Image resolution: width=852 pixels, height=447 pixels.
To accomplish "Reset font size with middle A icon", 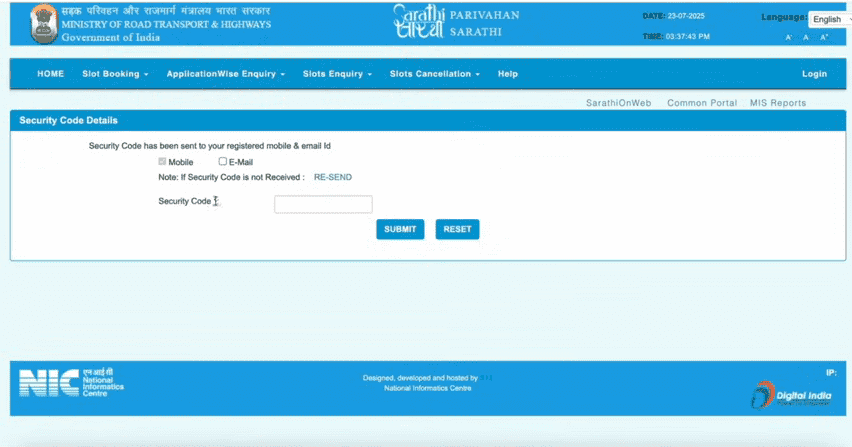I will (806, 37).
